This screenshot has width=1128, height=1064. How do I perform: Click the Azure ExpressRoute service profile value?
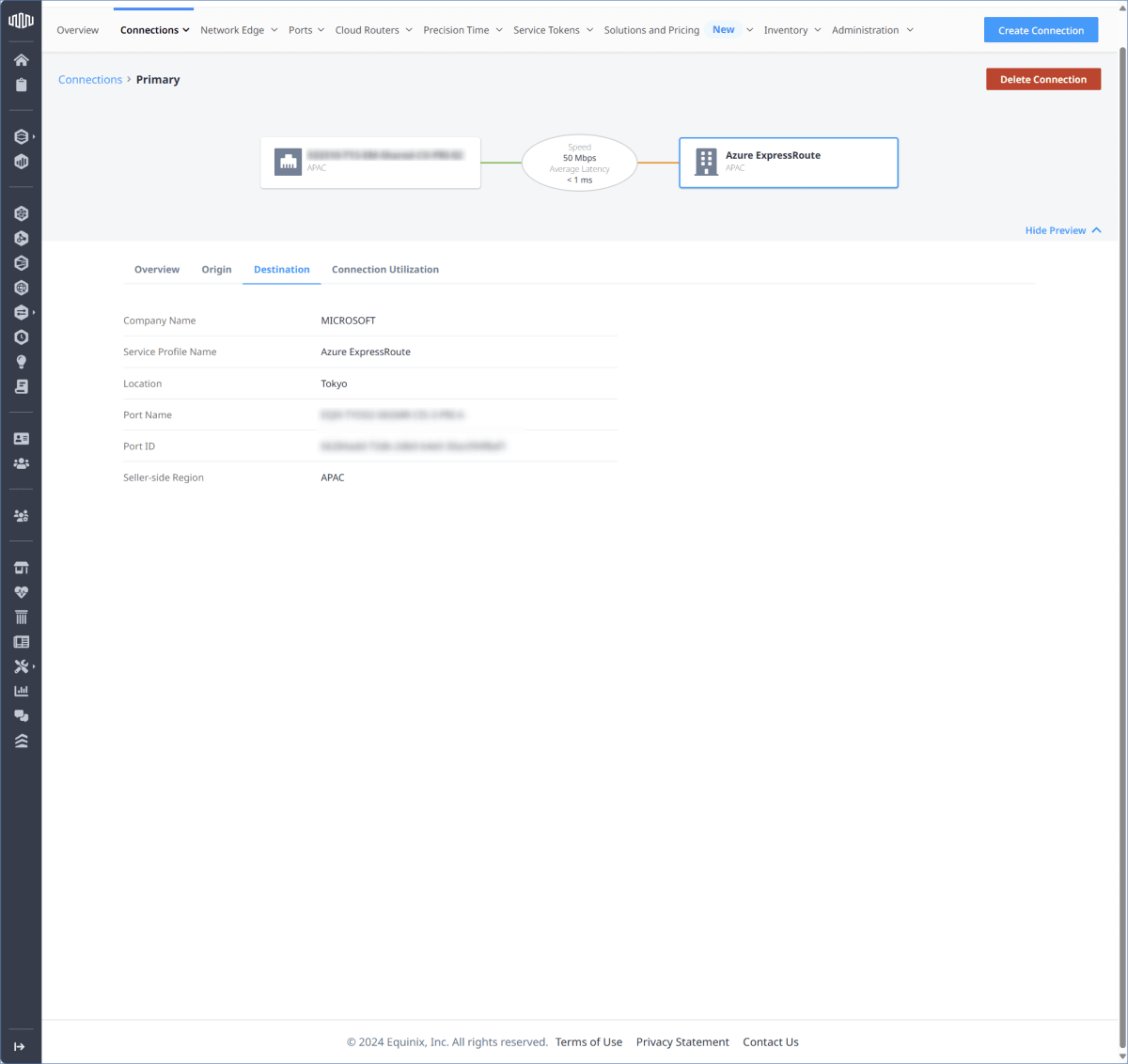point(366,352)
